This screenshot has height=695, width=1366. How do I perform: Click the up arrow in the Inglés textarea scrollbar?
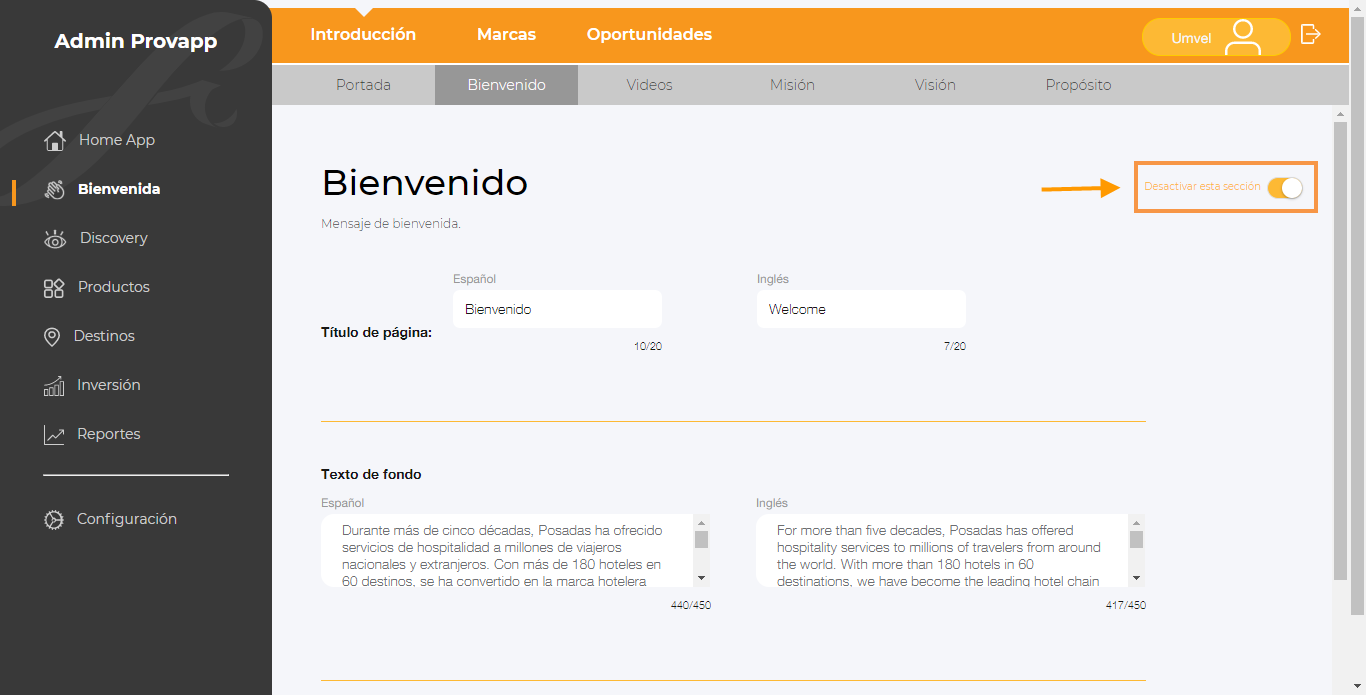(x=1136, y=522)
